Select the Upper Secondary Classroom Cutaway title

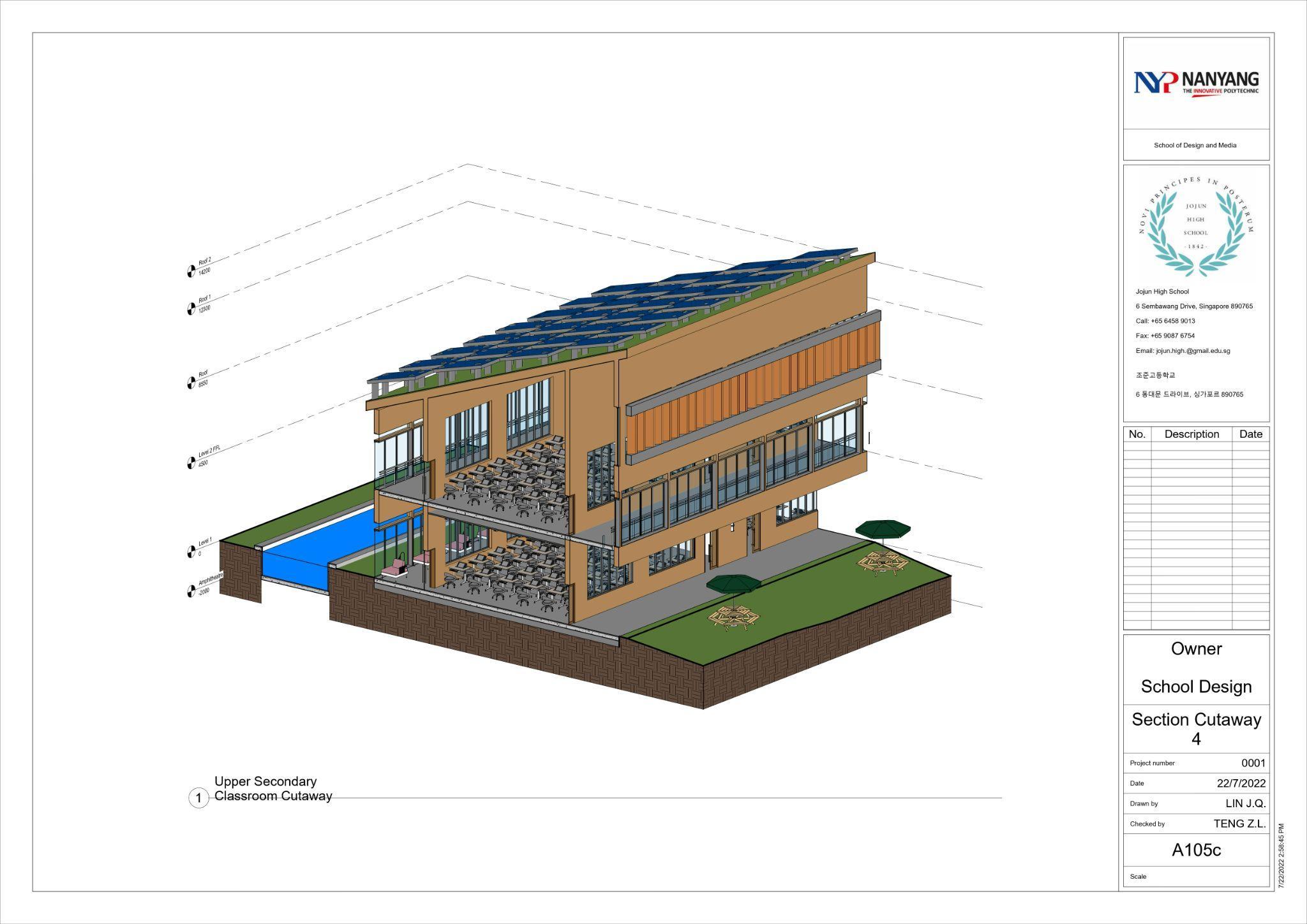coord(273,789)
